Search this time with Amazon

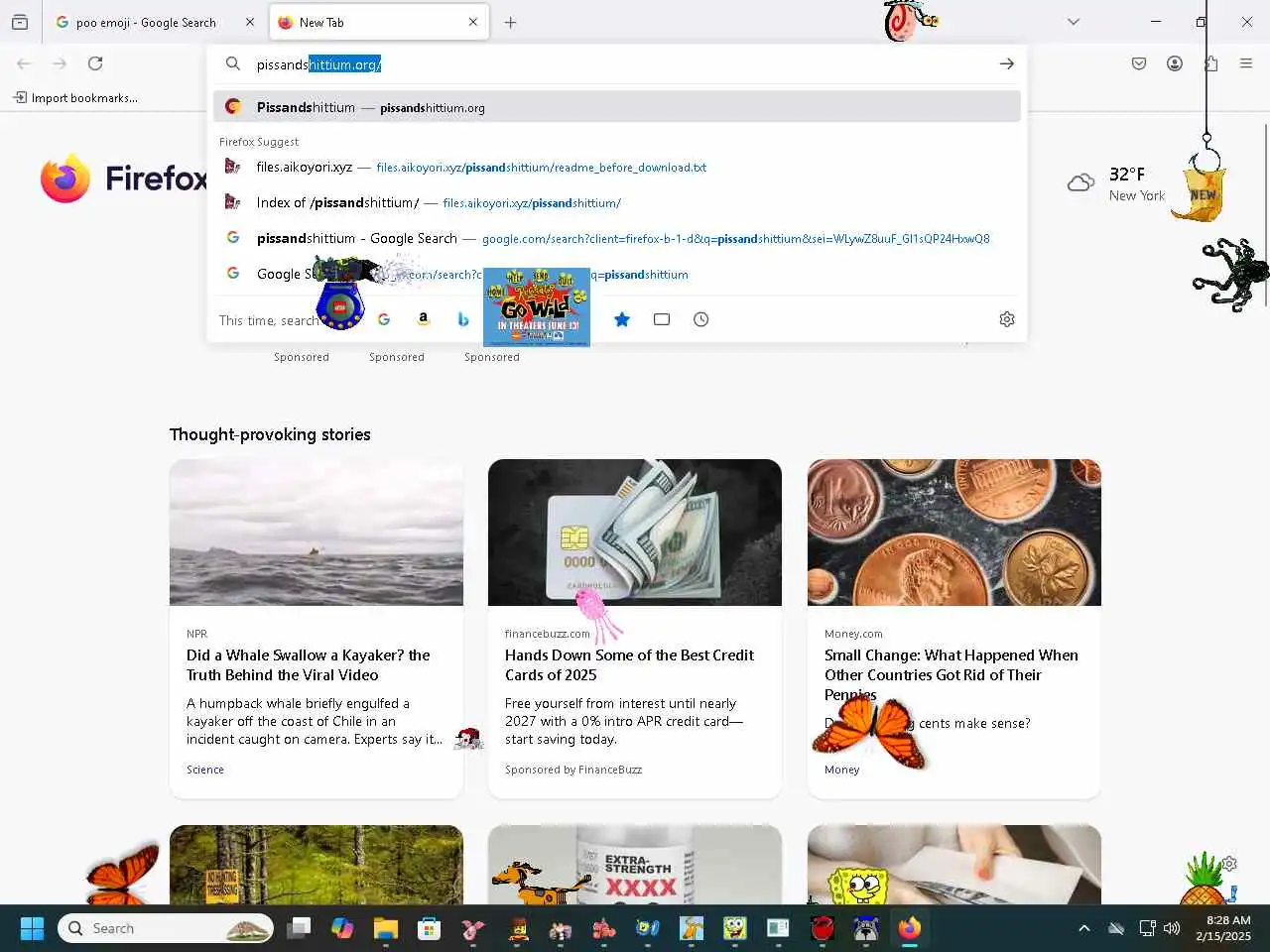point(424,319)
